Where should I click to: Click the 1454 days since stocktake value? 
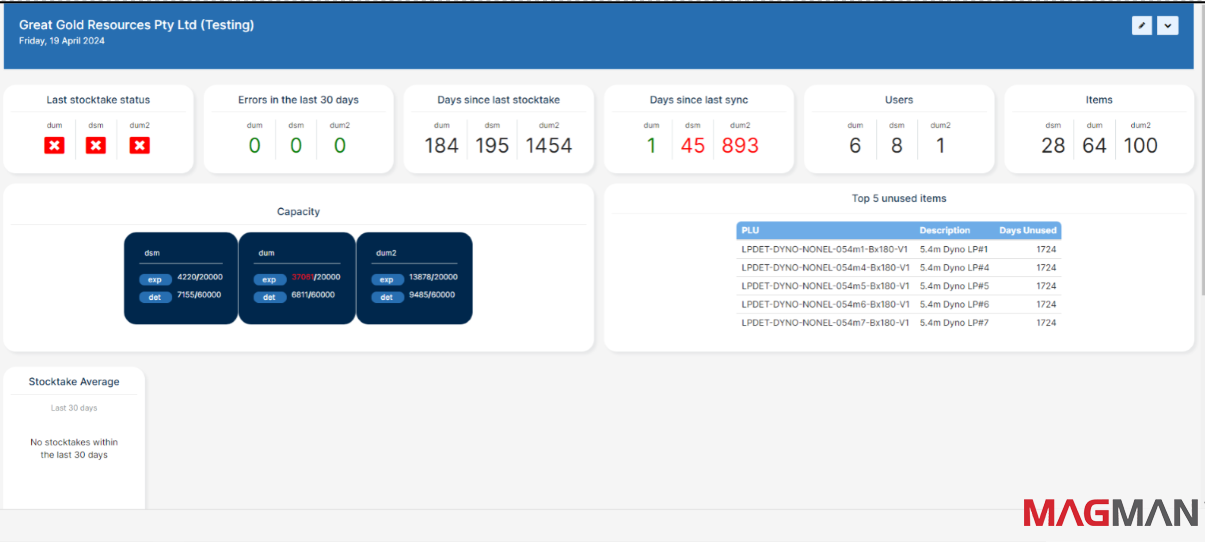[548, 146]
